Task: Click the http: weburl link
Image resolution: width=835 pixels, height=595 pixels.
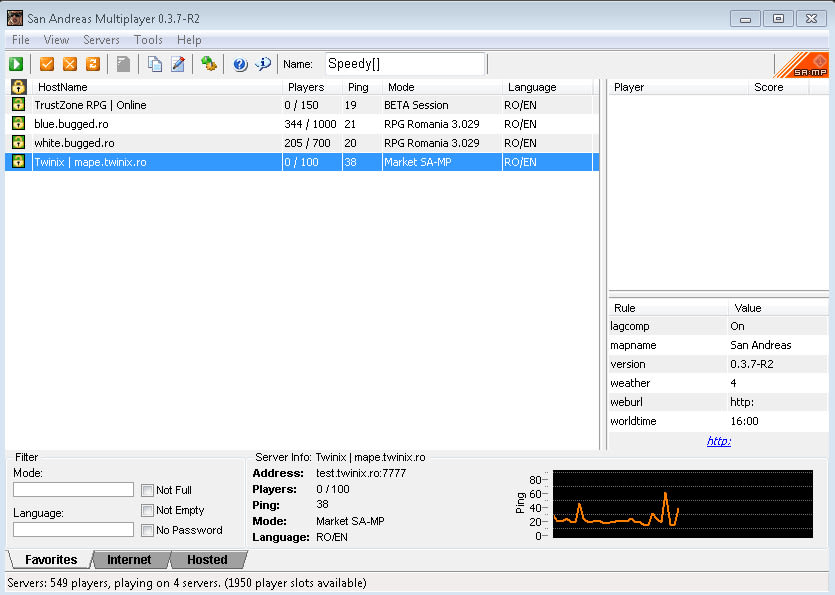Action: [718, 441]
